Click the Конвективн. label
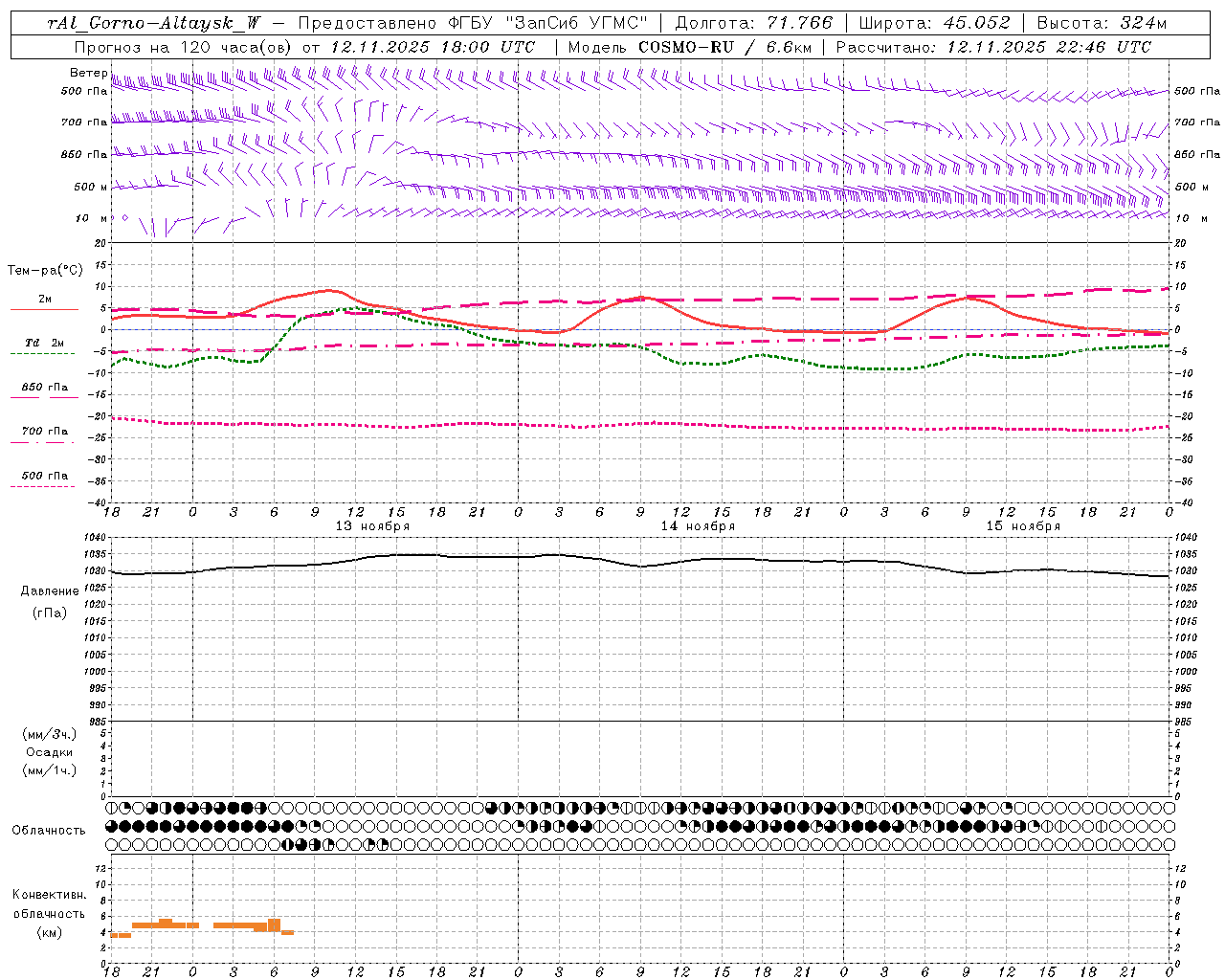This screenshot has height=980, width=1225. 49,895
